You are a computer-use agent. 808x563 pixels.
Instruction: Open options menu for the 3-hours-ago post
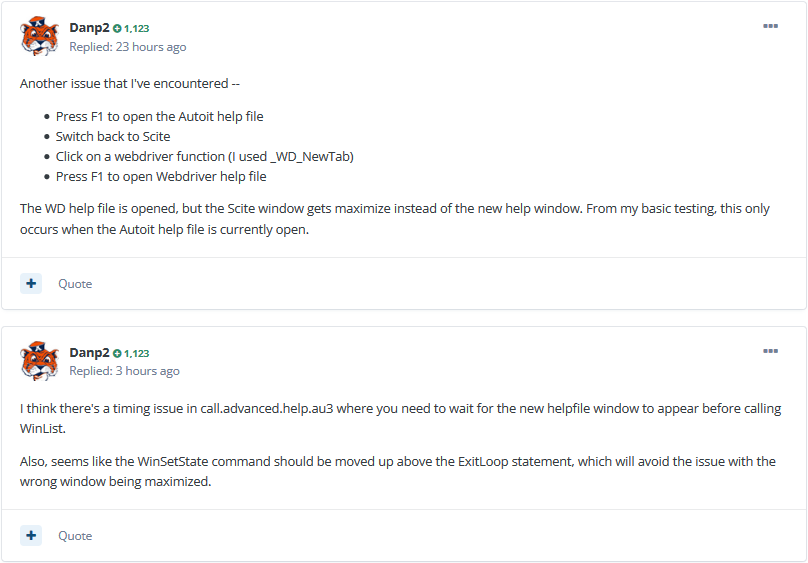(x=770, y=351)
